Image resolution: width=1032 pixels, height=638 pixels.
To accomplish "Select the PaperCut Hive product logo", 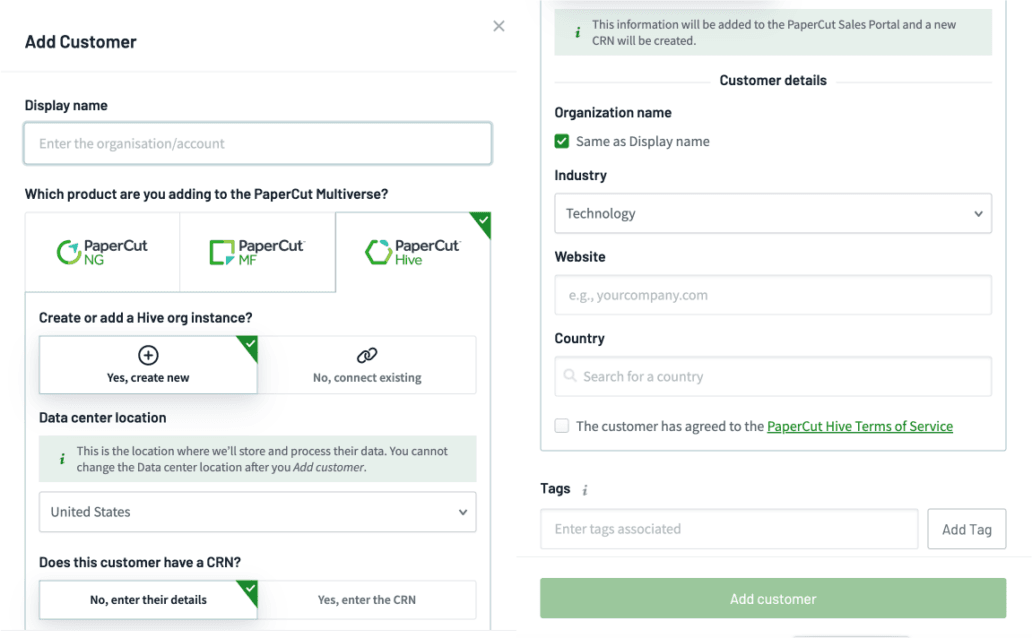I will point(412,252).
